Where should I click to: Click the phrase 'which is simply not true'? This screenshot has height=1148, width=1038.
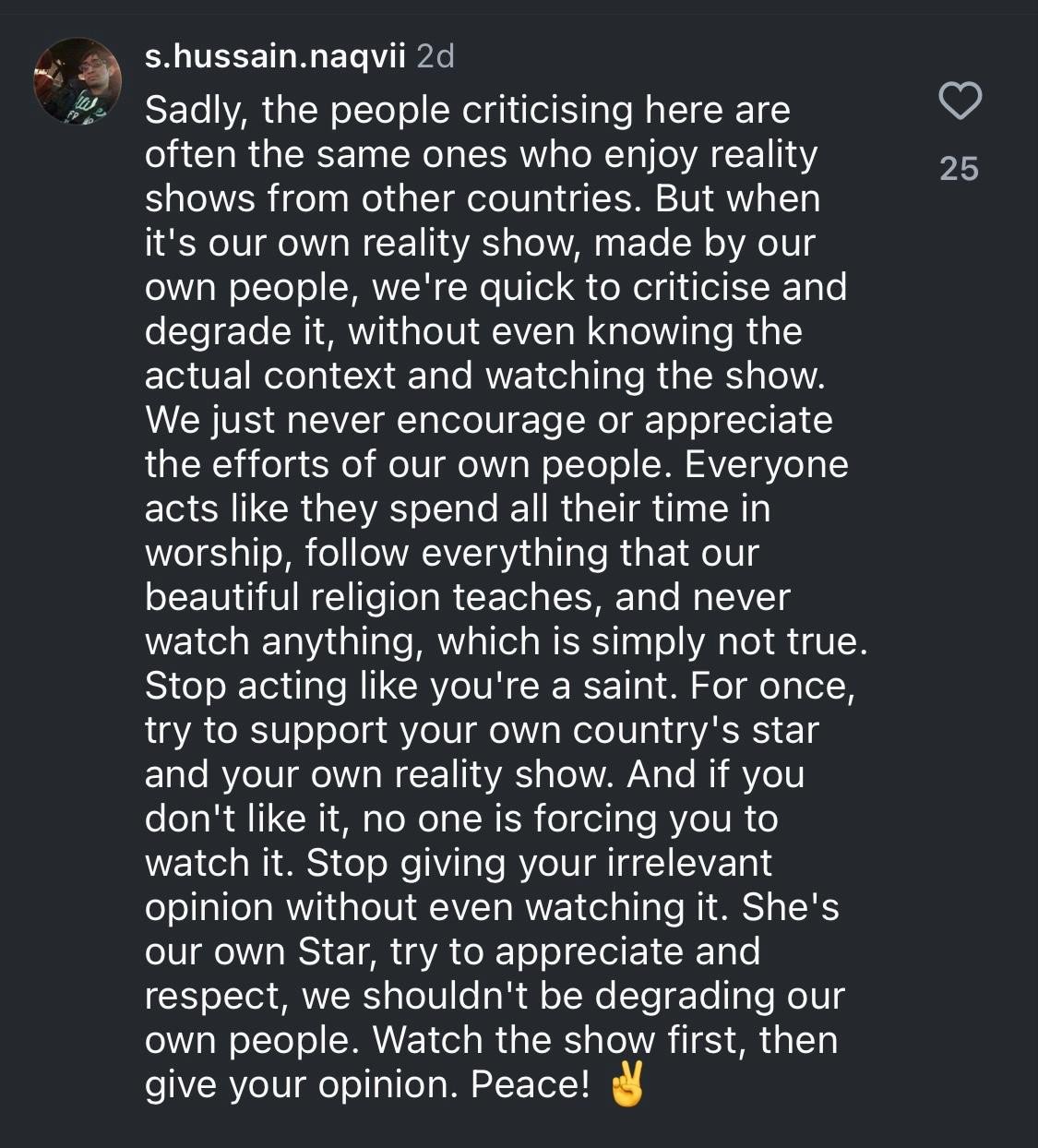[651, 641]
